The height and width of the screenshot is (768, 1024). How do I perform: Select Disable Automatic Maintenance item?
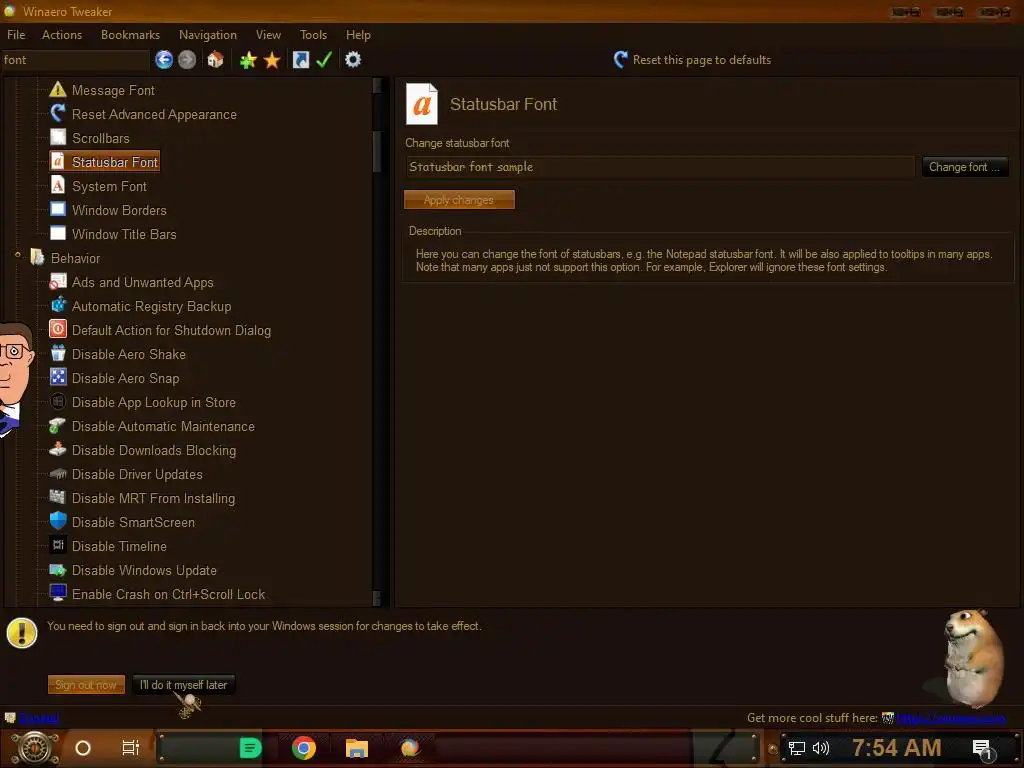[163, 426]
